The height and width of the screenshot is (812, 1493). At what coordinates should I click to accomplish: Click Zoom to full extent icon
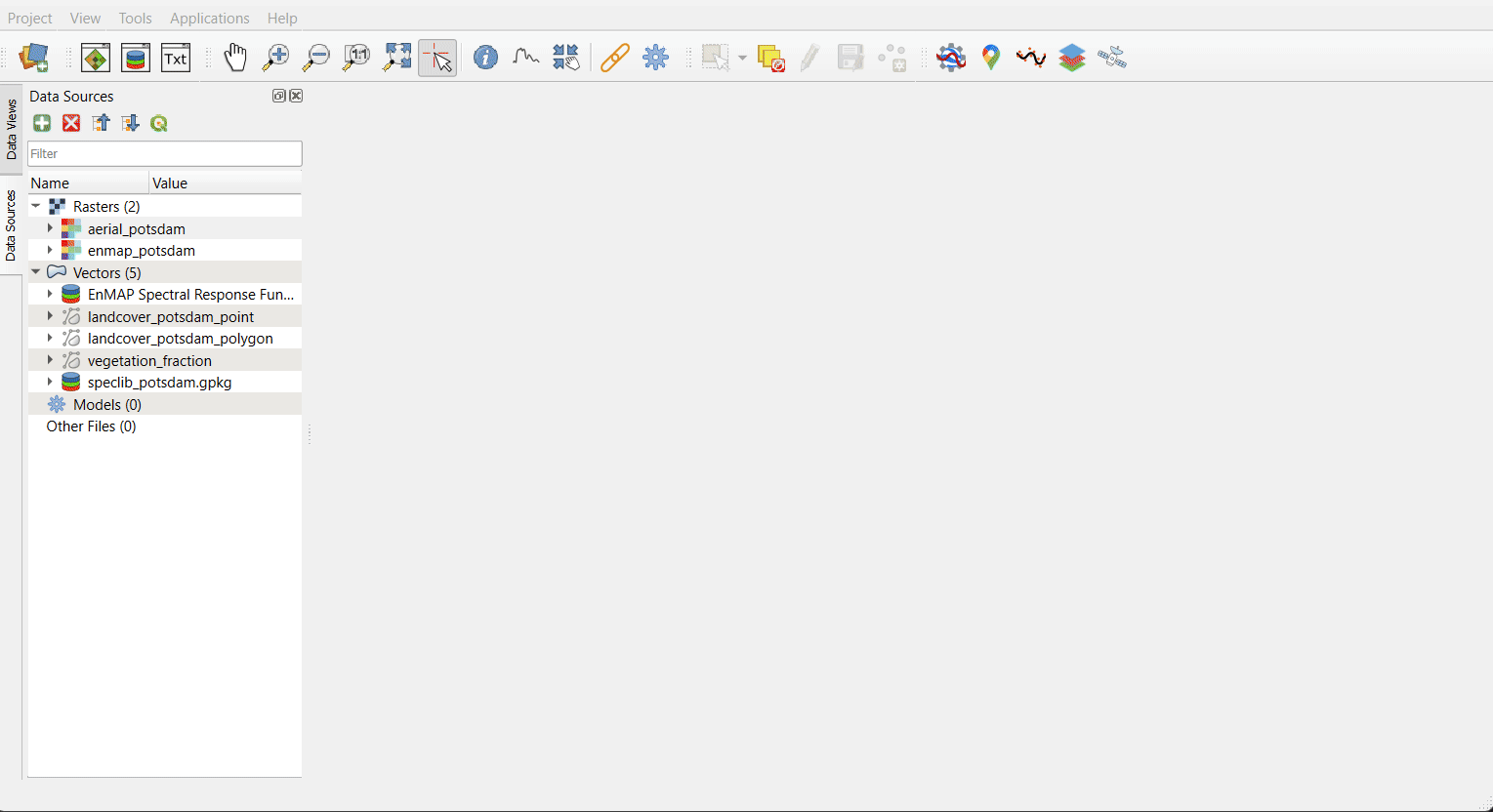(x=397, y=59)
